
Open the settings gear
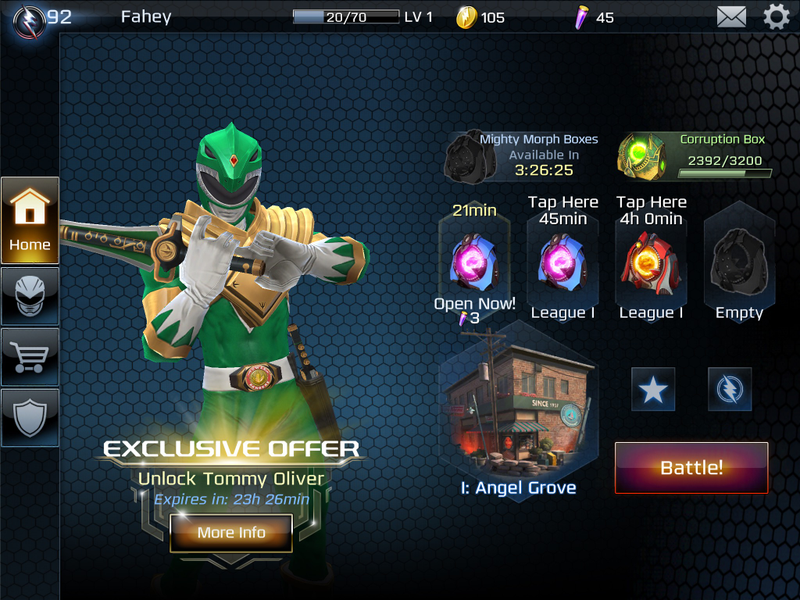[776, 16]
